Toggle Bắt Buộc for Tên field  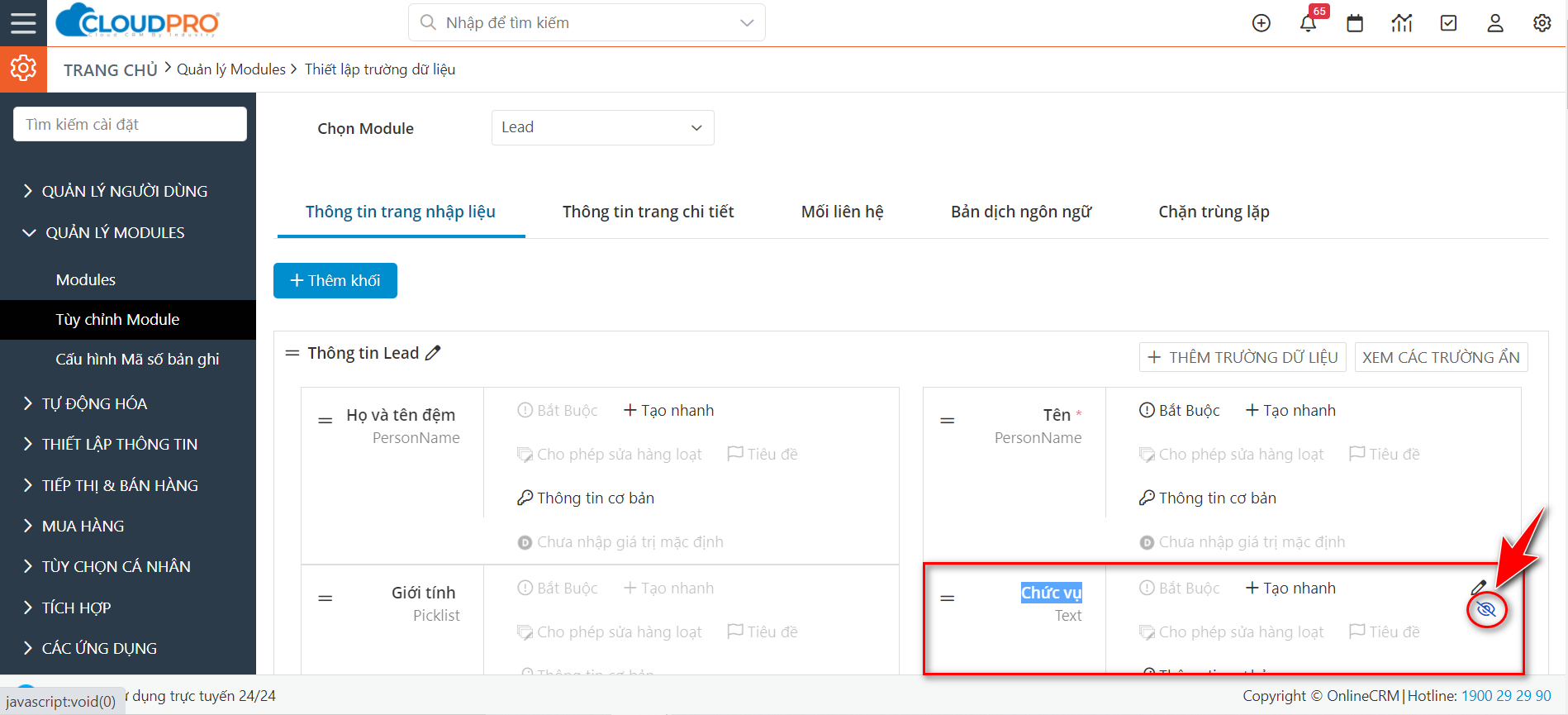(1180, 411)
